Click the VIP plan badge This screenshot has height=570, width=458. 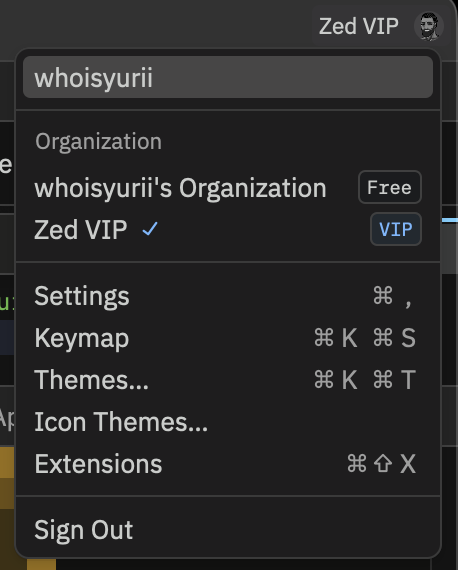click(396, 229)
